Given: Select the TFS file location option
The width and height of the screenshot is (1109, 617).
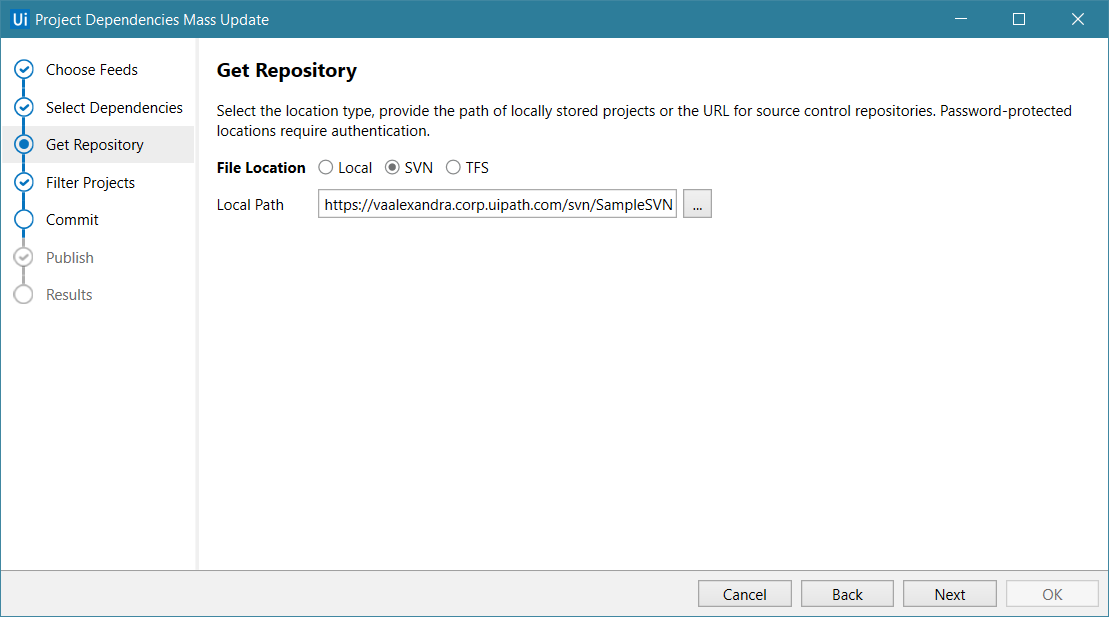Looking at the screenshot, I should tap(468, 168).
